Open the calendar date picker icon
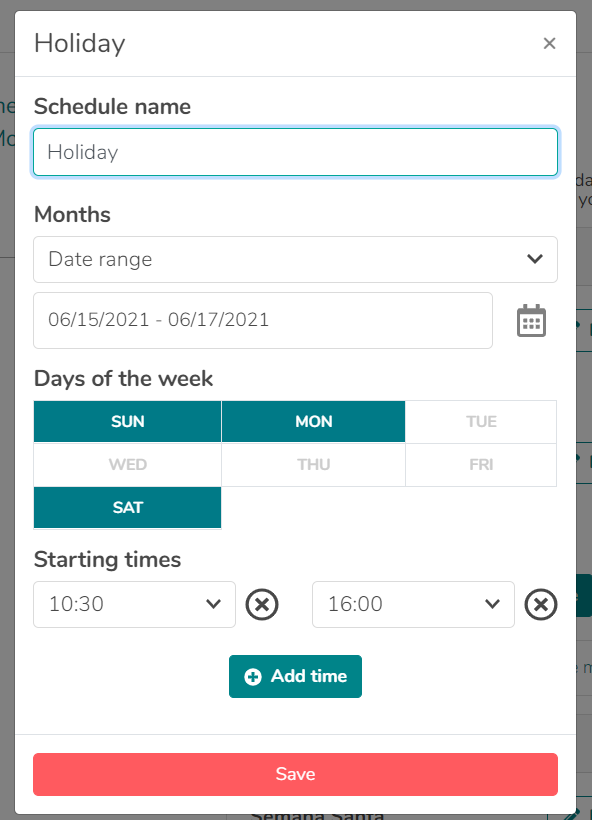 pos(531,320)
